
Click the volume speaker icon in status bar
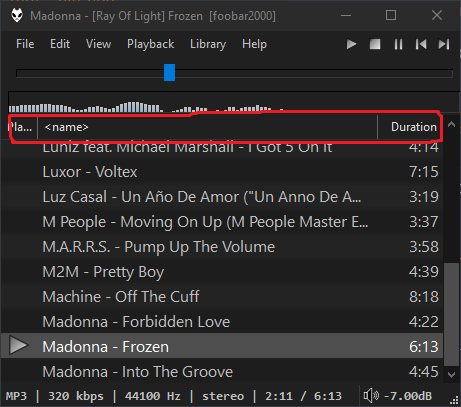pyautogui.click(x=371, y=396)
